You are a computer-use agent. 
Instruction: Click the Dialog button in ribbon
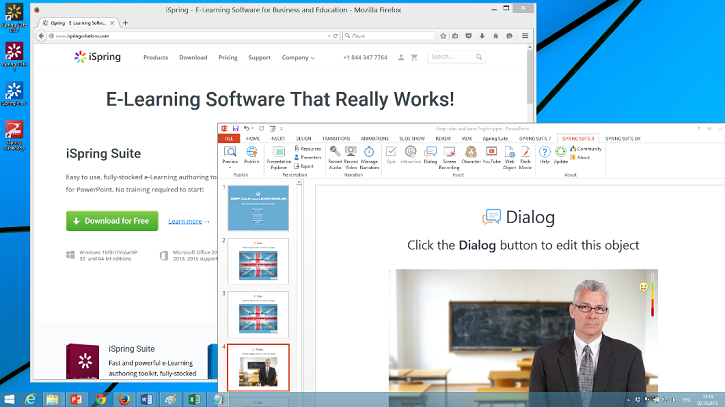430,155
